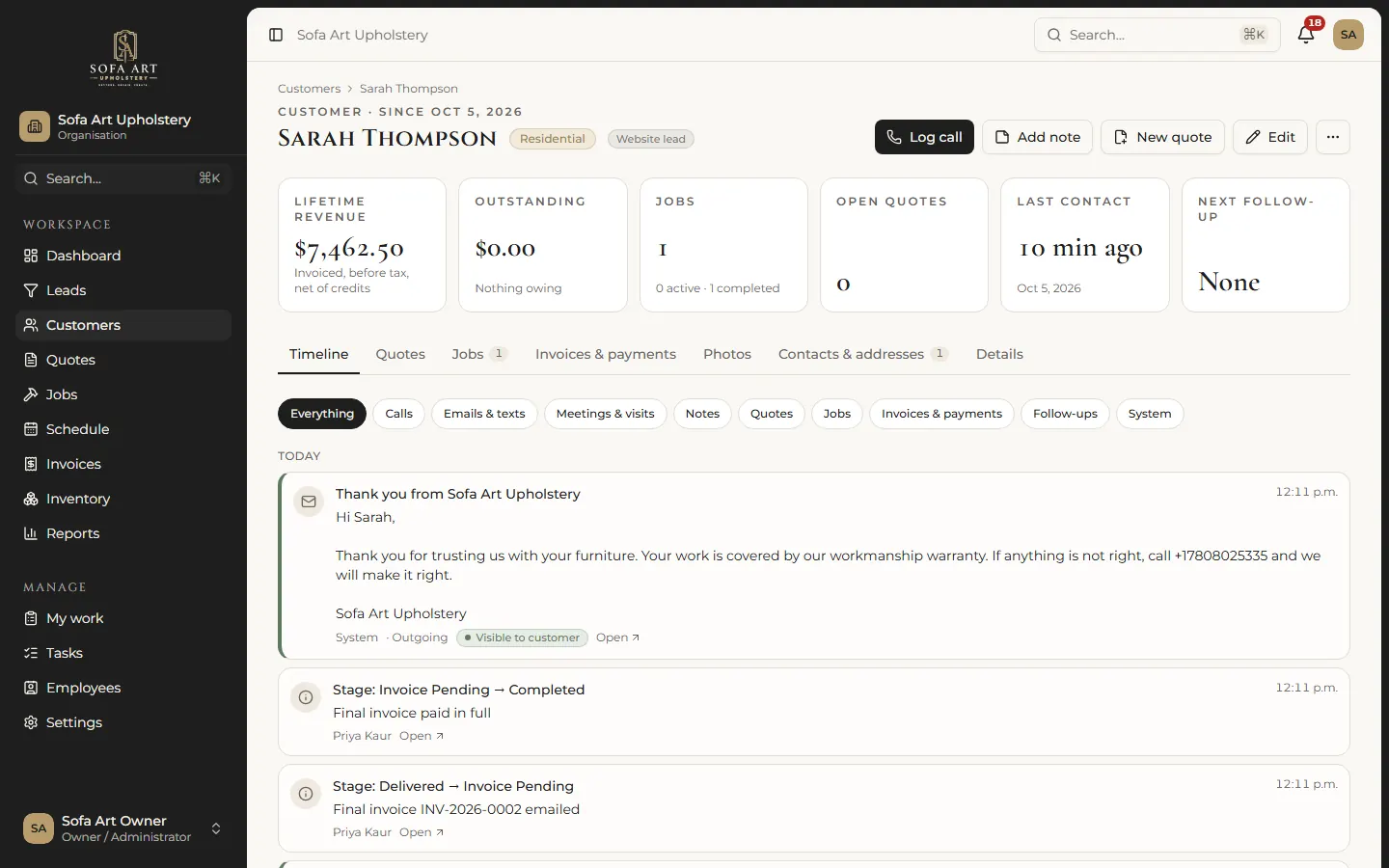The image size is (1389, 868).
Task: Click the Log call button
Action: [924, 137]
